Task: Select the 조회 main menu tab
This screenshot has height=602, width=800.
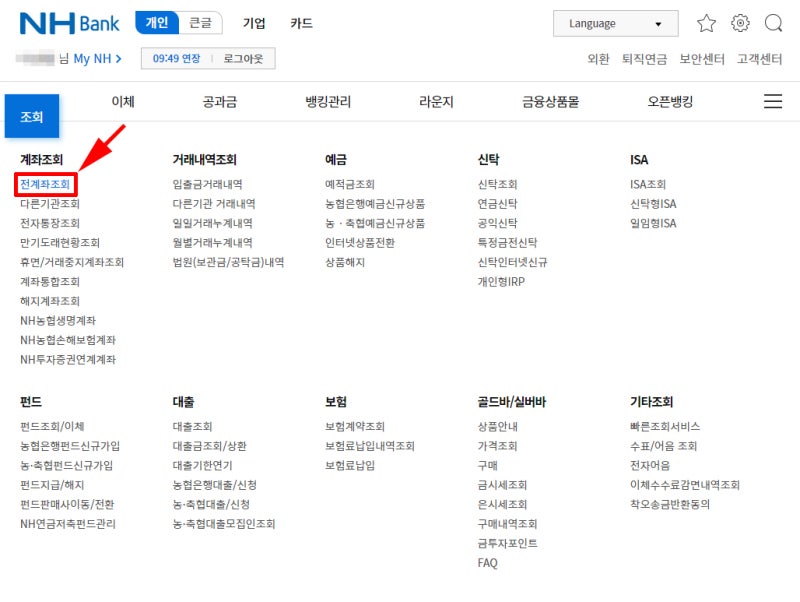Action: [x=32, y=116]
